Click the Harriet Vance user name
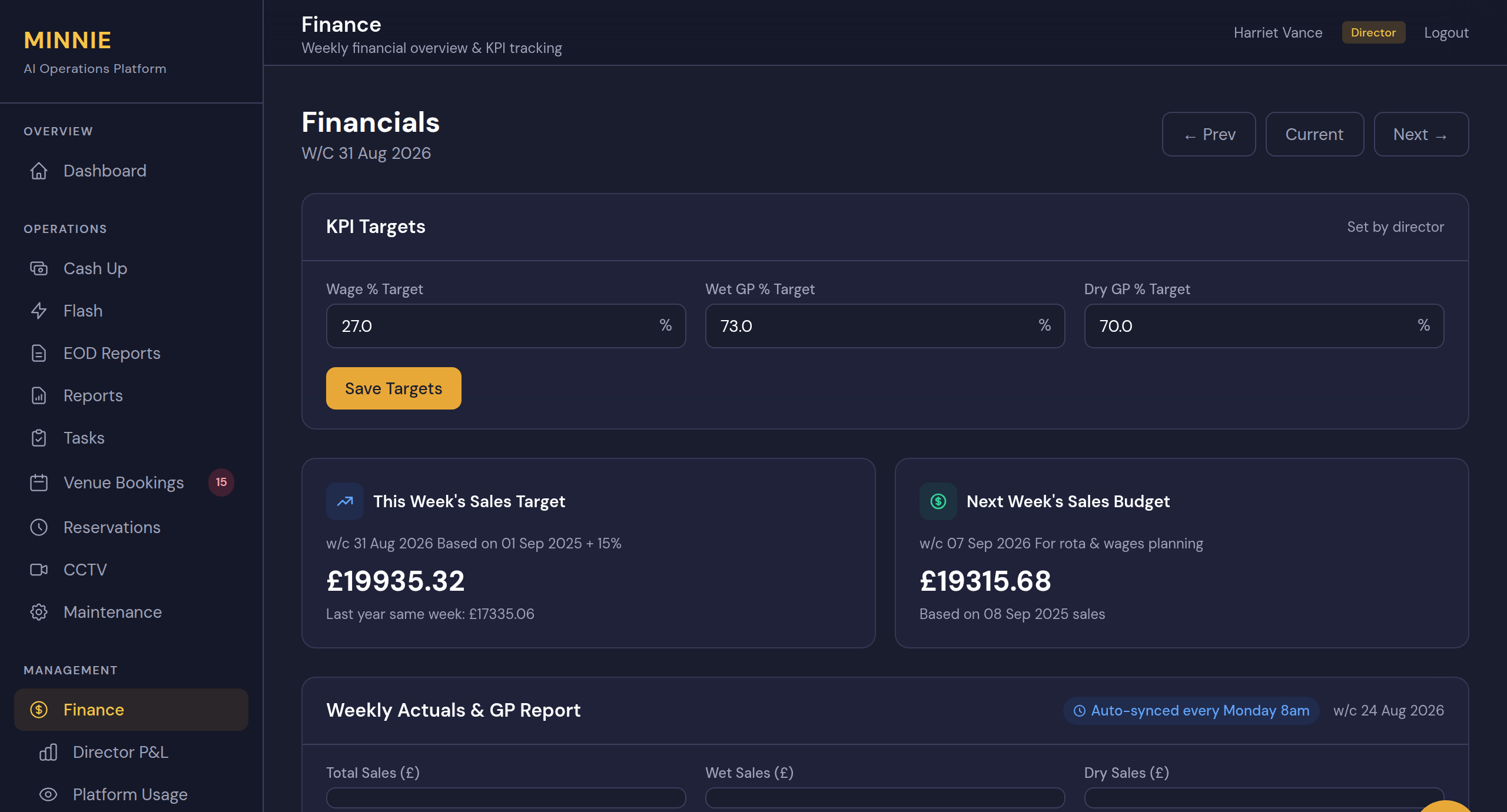This screenshot has height=812, width=1507. coord(1278,32)
